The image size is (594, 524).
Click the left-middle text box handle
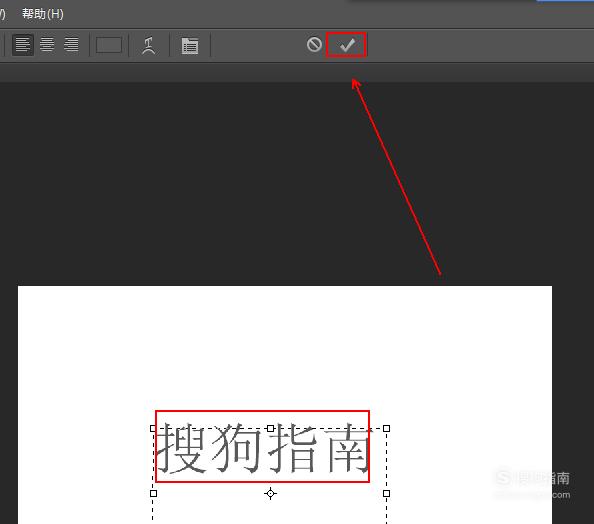pyautogui.click(x=153, y=493)
